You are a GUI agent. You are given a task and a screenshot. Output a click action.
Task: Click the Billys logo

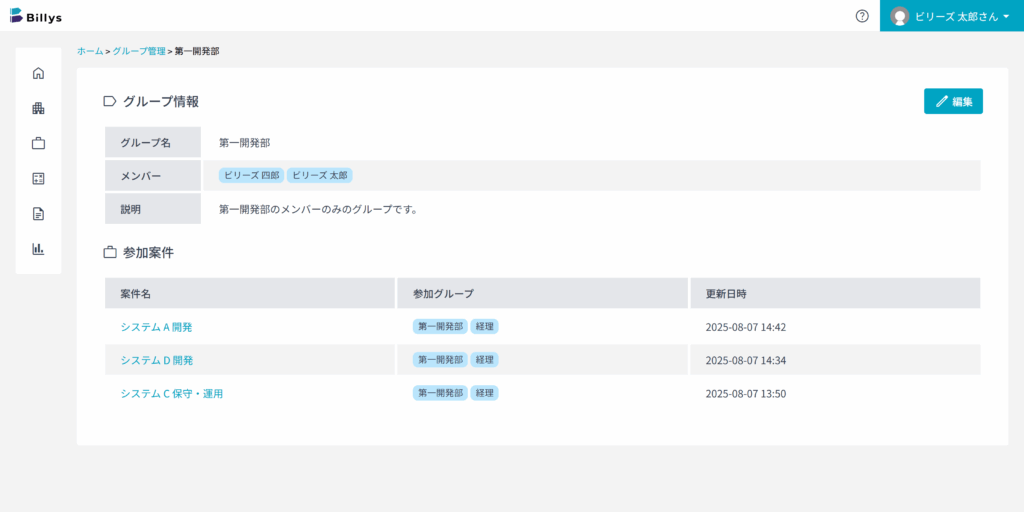pyautogui.click(x=36, y=16)
